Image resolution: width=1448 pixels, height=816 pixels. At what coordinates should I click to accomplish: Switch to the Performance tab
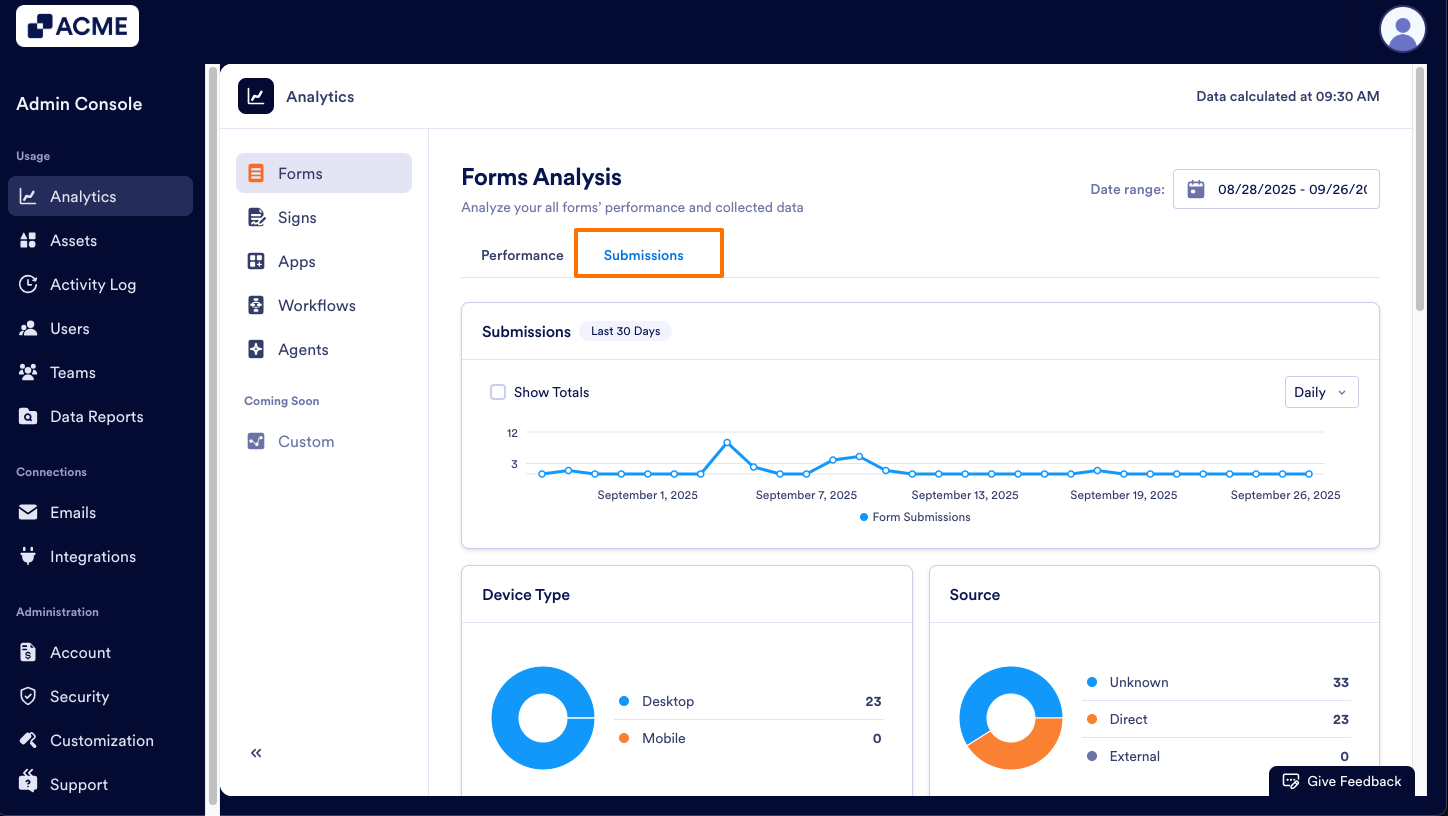[521, 255]
